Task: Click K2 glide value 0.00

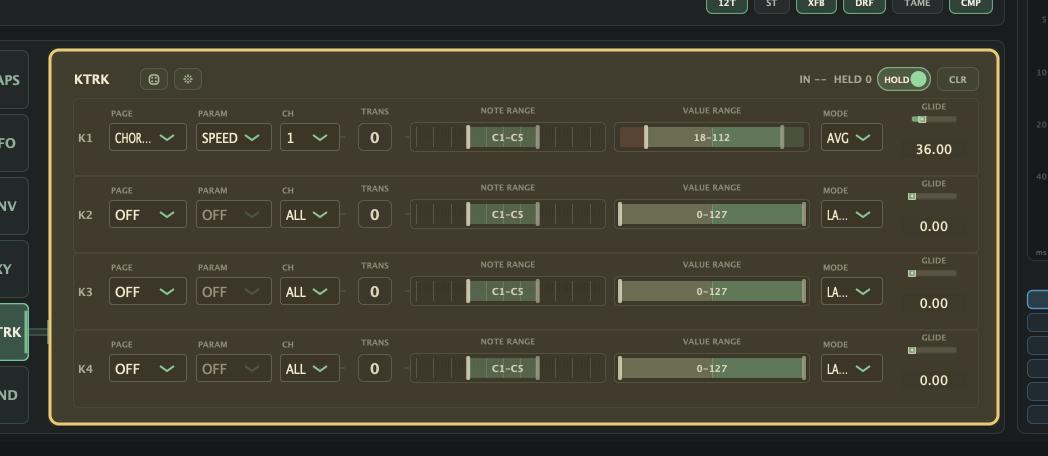Action: click(934, 226)
